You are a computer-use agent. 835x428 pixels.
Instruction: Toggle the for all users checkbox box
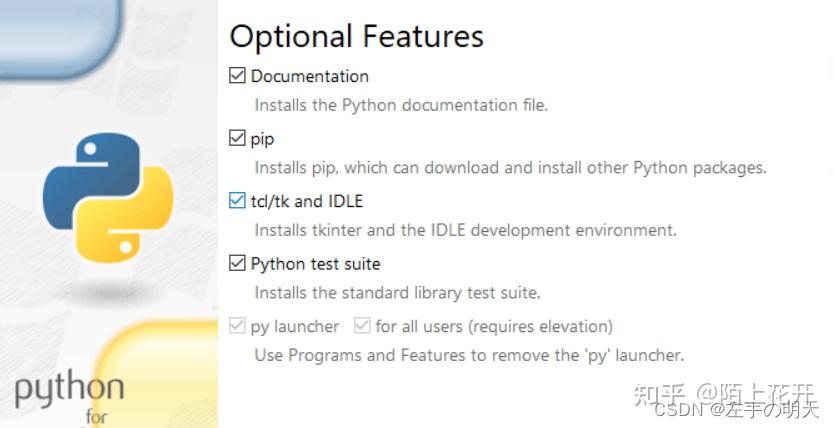click(x=362, y=326)
